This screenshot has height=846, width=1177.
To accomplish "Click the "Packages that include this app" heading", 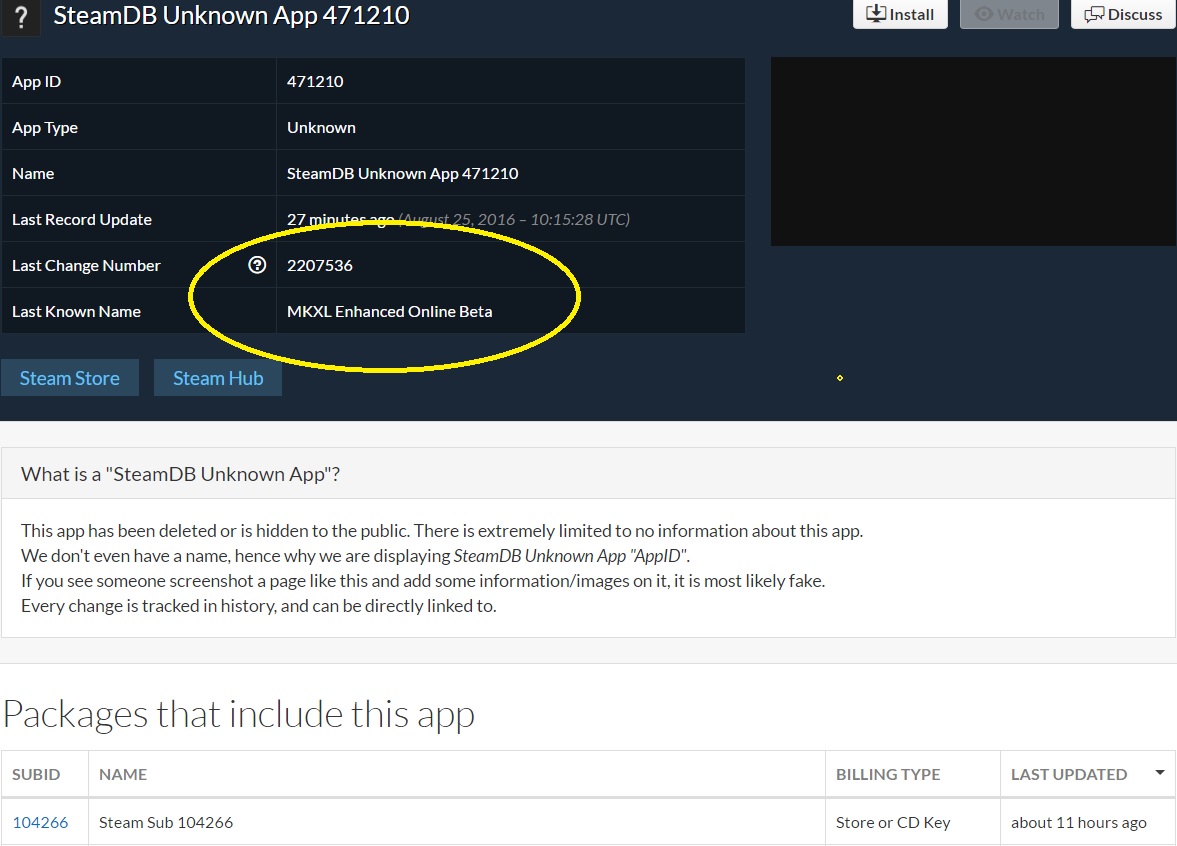I will click(239, 714).
